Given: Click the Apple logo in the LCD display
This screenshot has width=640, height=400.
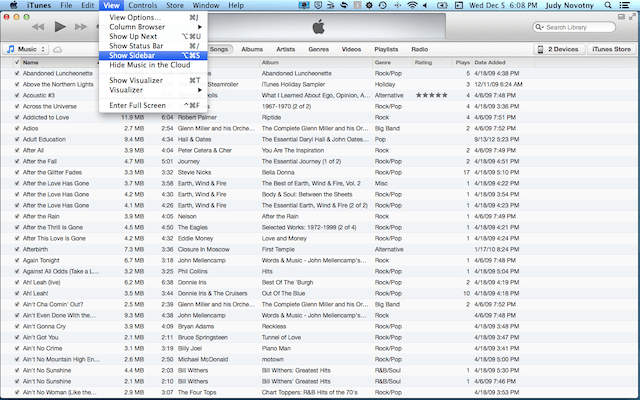Looking at the screenshot, I should [318, 27].
